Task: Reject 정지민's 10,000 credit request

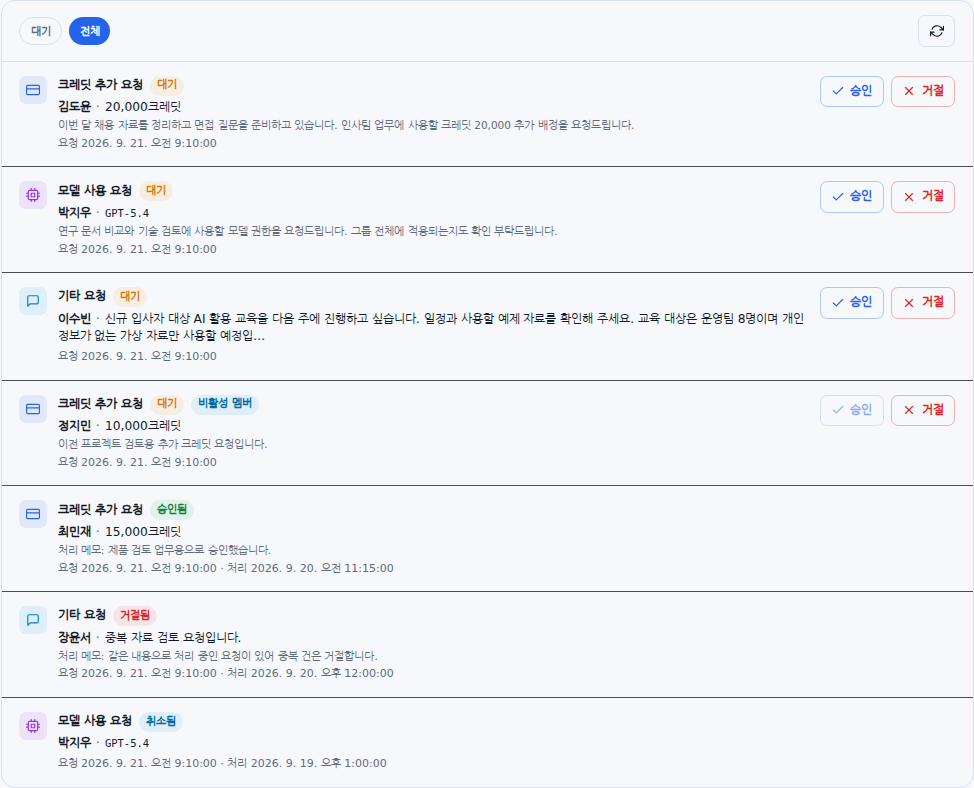Action: [922, 410]
